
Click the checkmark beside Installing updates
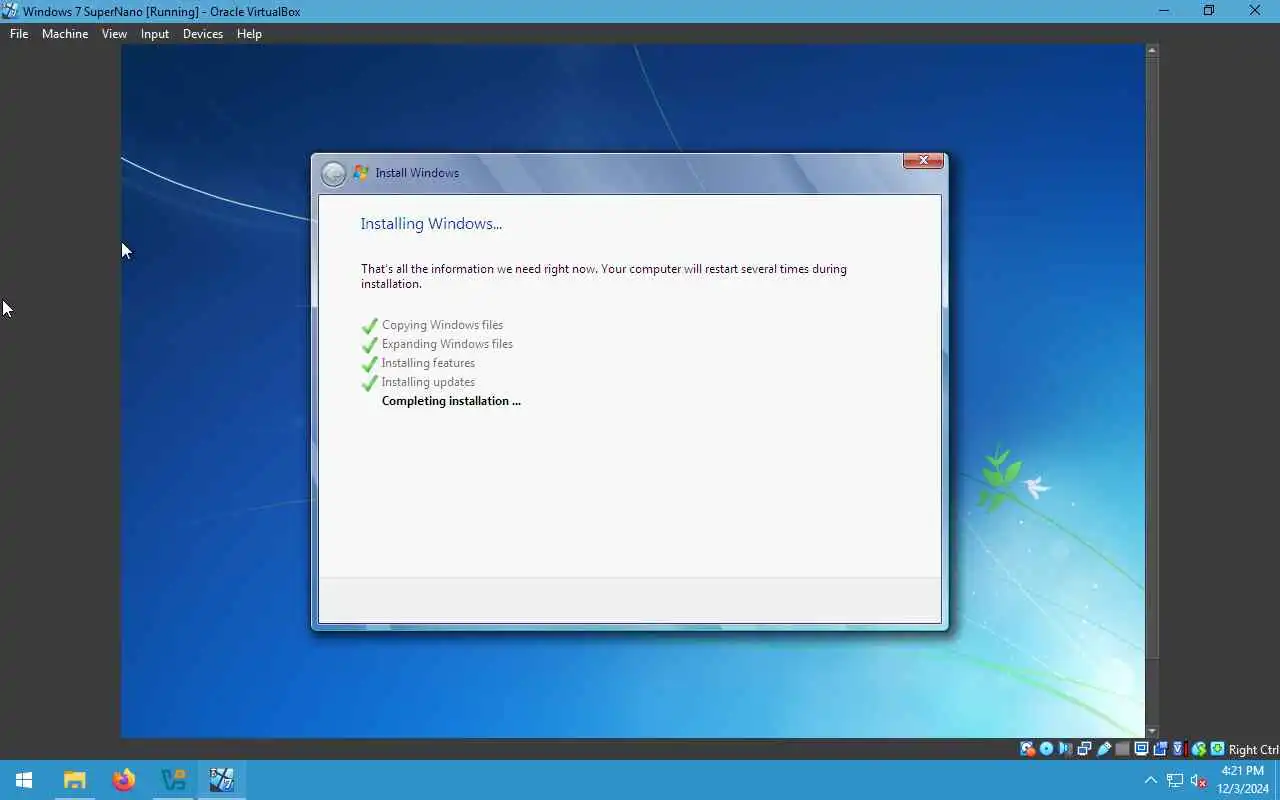point(370,383)
